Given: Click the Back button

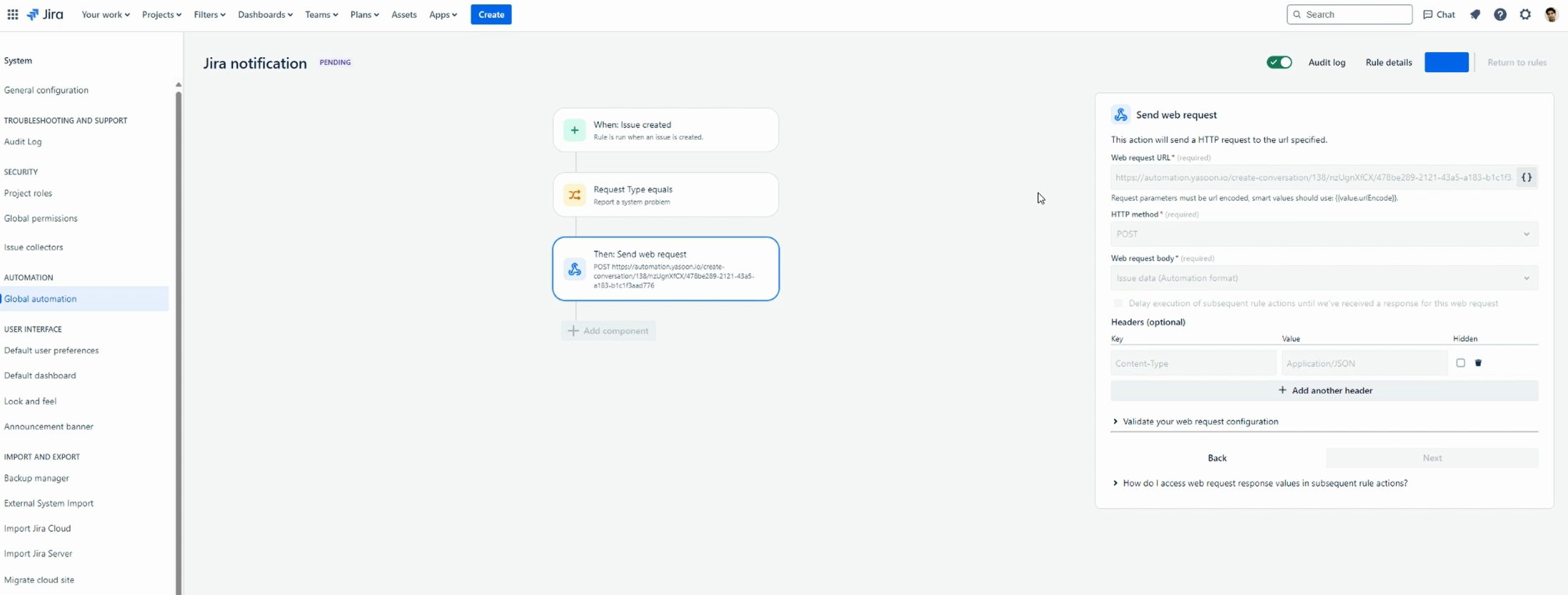Looking at the screenshot, I should point(1217,458).
